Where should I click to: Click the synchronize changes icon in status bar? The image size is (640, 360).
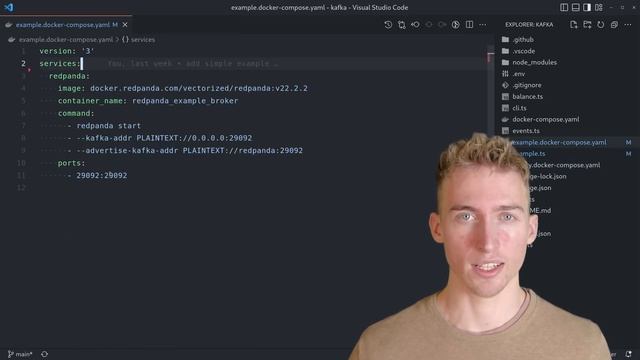(x=44, y=354)
